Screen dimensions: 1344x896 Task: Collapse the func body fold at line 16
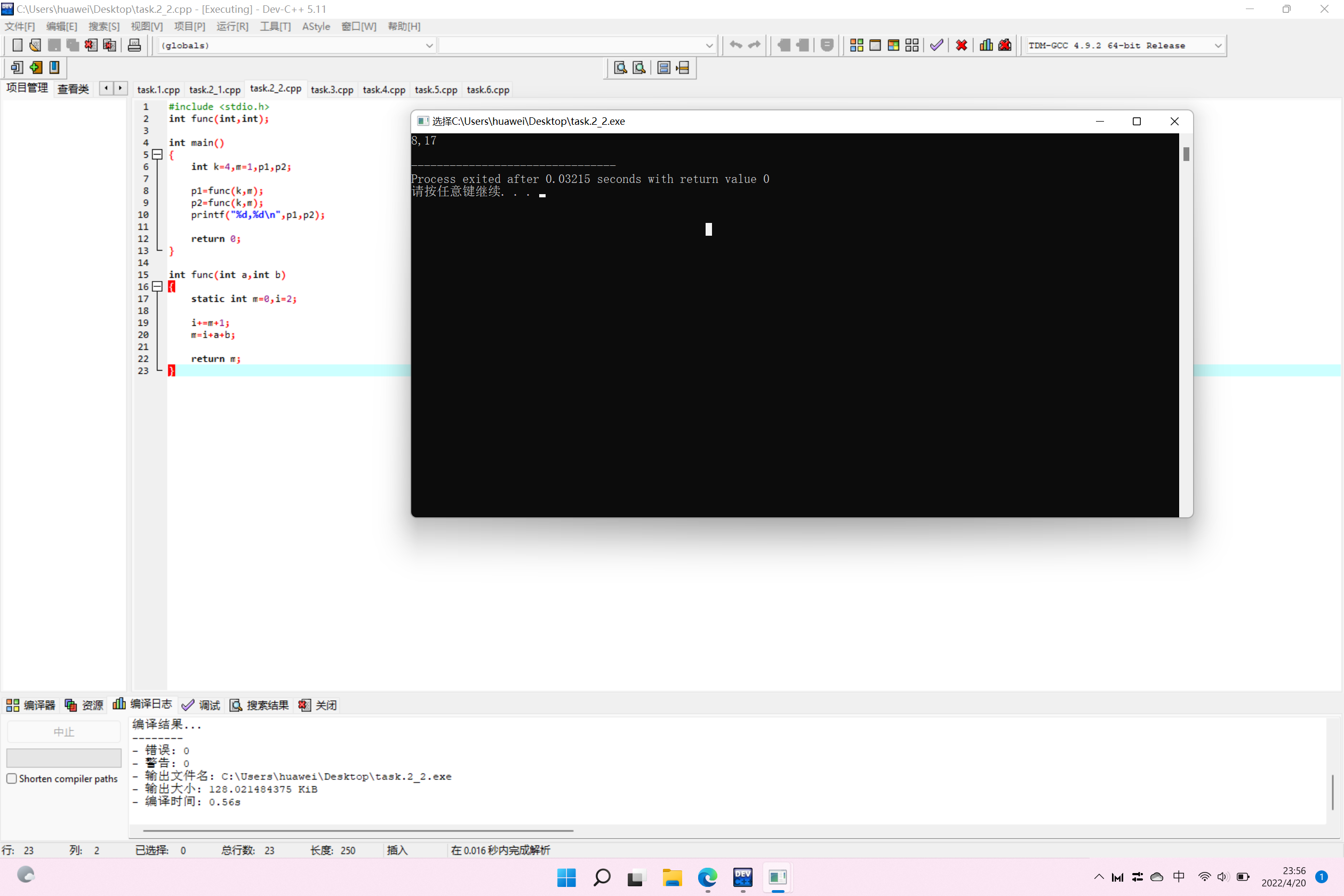click(157, 286)
